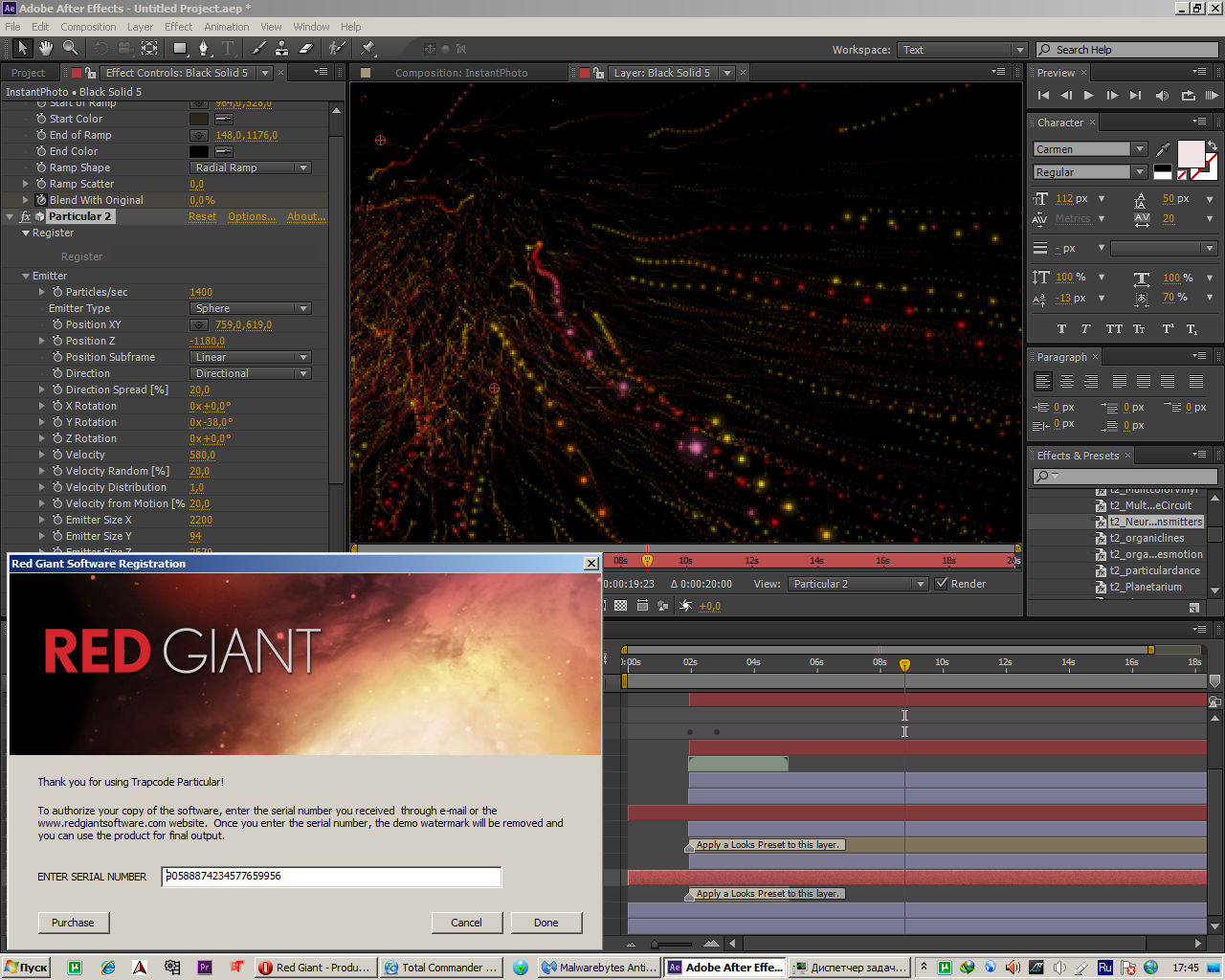Collapse the Emitter section
This screenshot has height=980, width=1225.
[26, 276]
